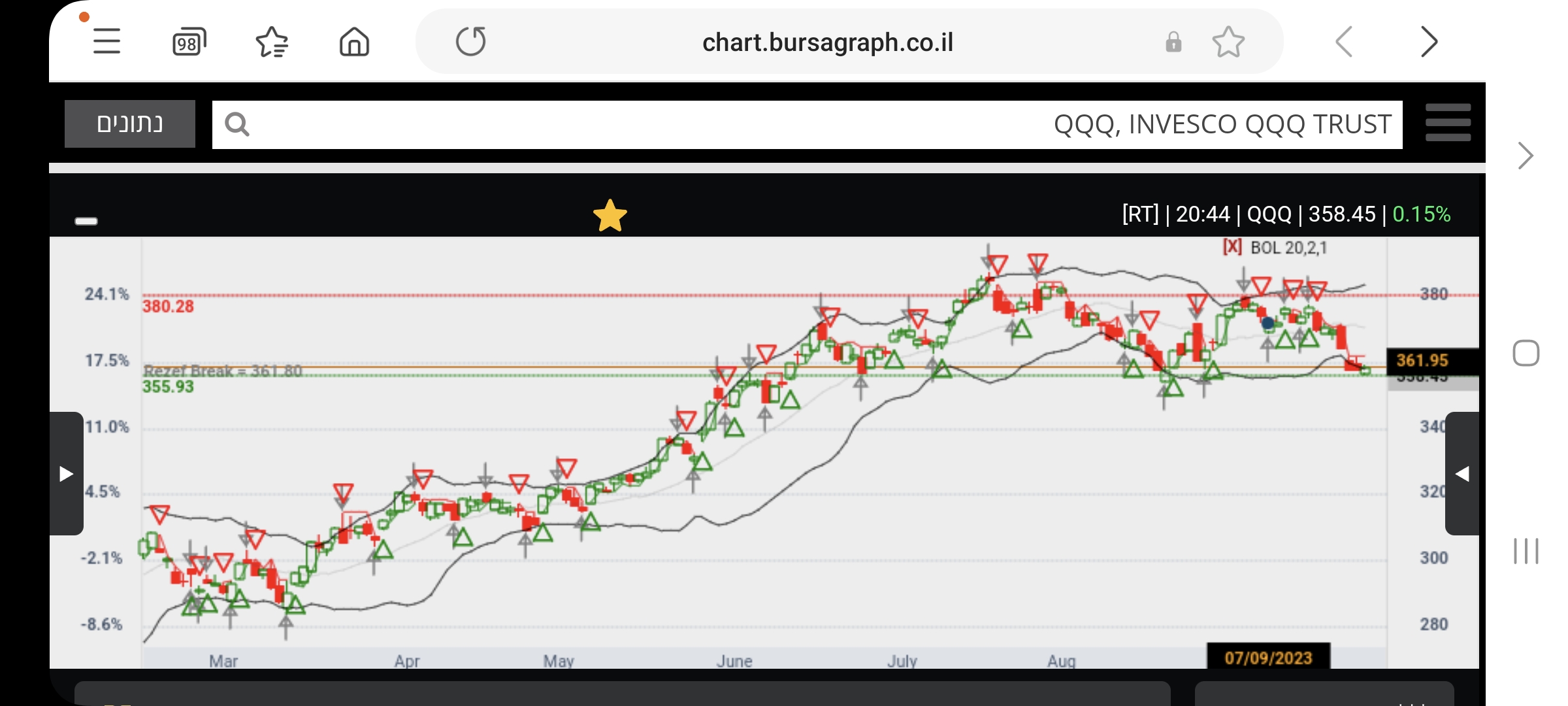The width and height of the screenshot is (1568, 706).
Task: Open the bookmarks list star icon
Action: pyautogui.click(x=272, y=42)
